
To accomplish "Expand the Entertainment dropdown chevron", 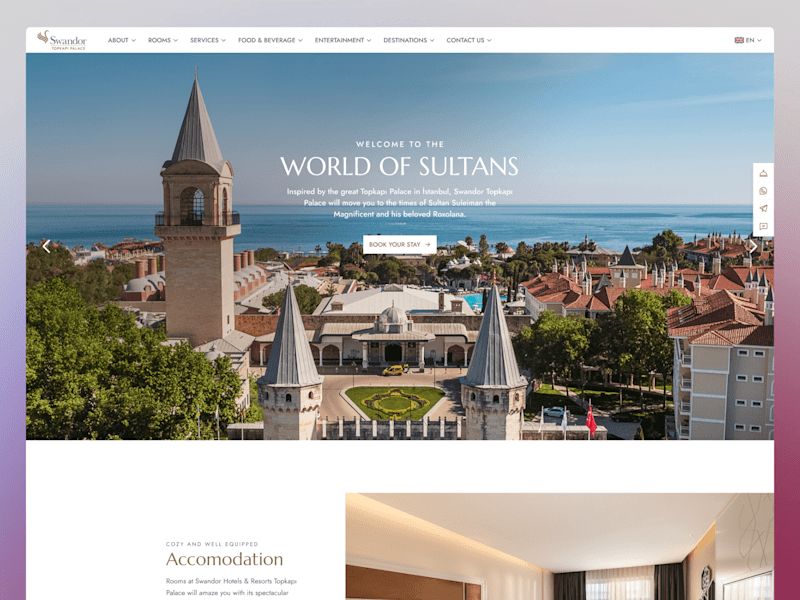I will pyautogui.click(x=369, y=40).
